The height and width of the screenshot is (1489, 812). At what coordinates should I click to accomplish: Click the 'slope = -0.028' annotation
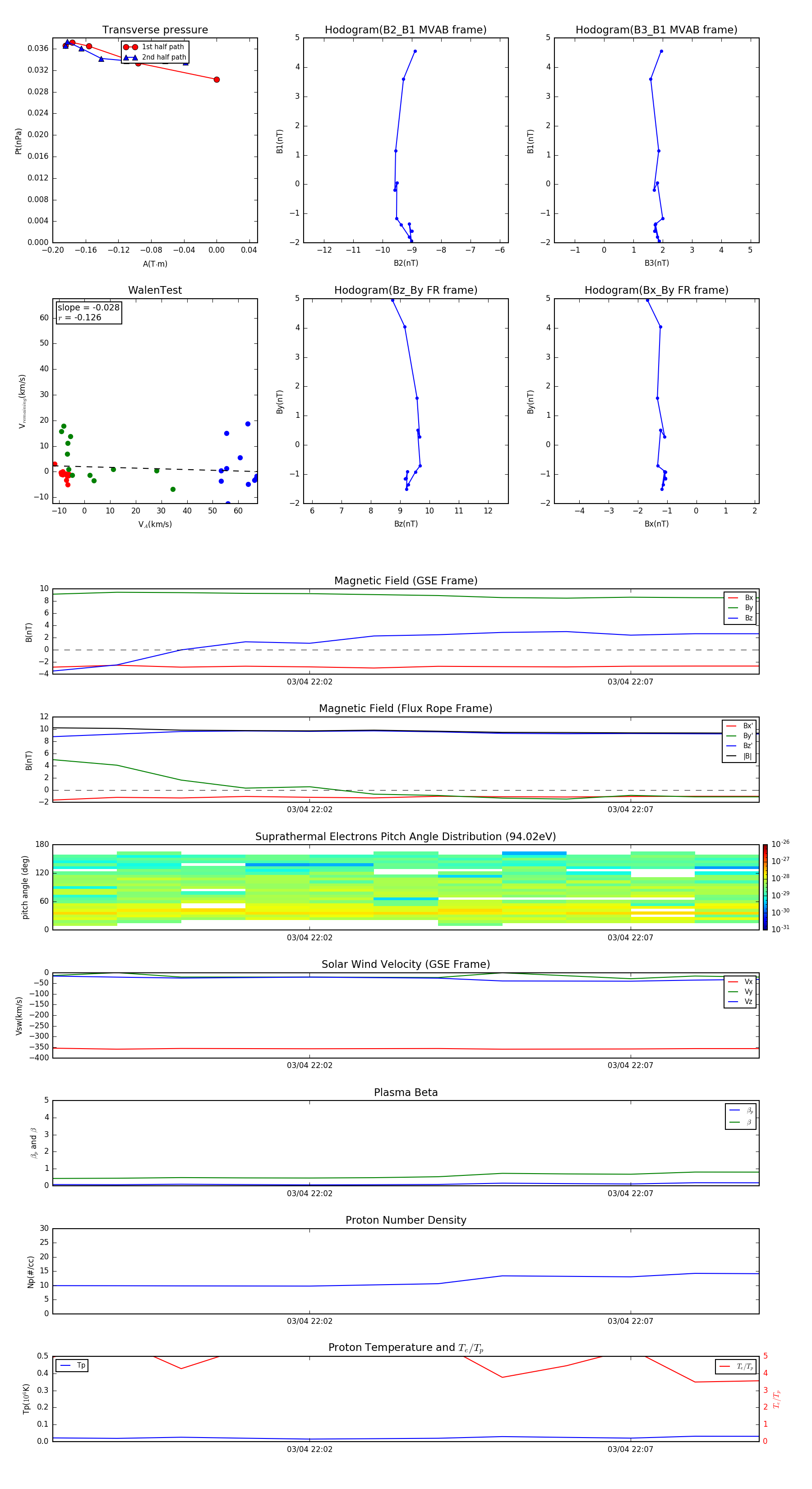tap(88, 308)
